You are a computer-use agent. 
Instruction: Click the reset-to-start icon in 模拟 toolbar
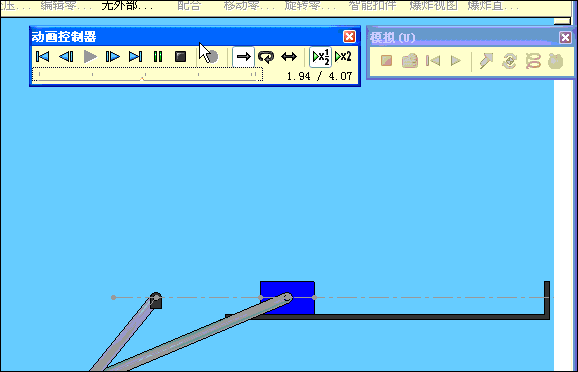click(433, 60)
